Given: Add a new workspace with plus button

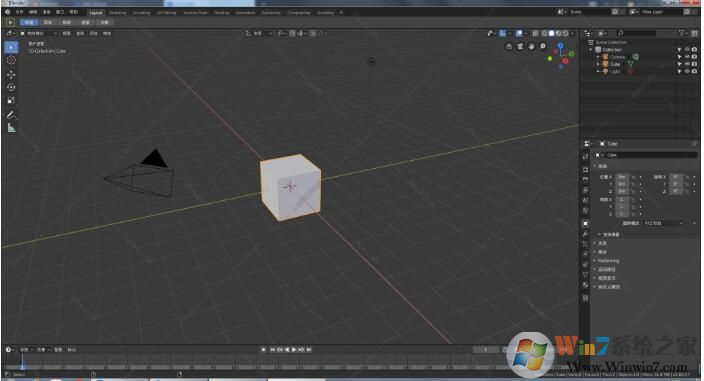Looking at the screenshot, I should (x=341, y=13).
